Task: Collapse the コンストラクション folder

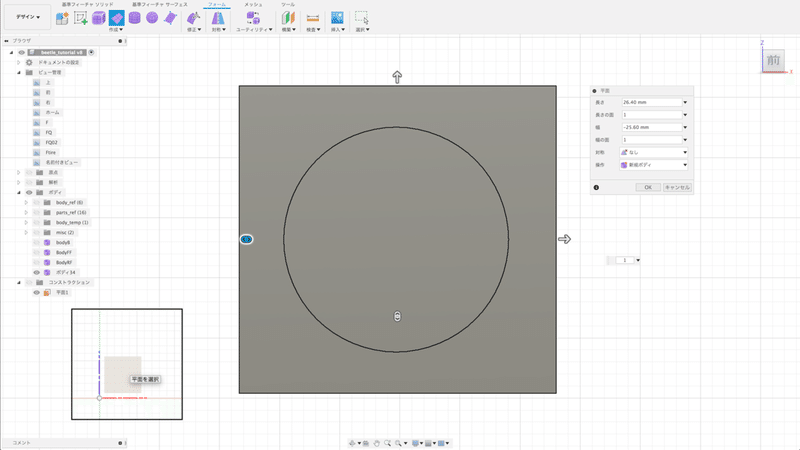Action: pos(19,282)
